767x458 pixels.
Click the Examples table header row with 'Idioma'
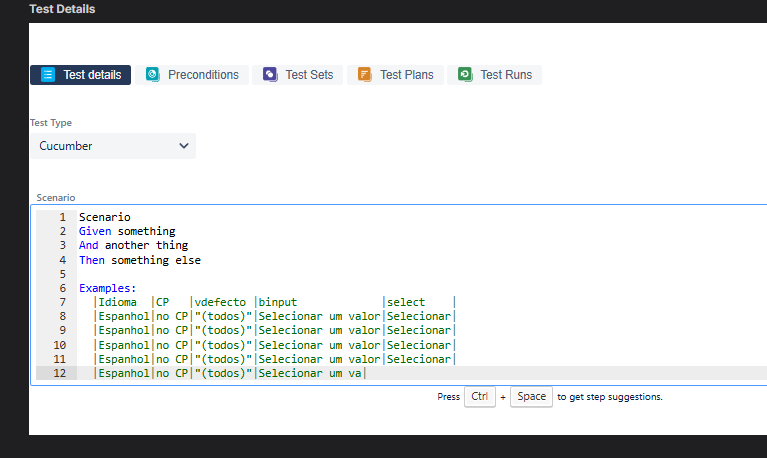click(118, 302)
